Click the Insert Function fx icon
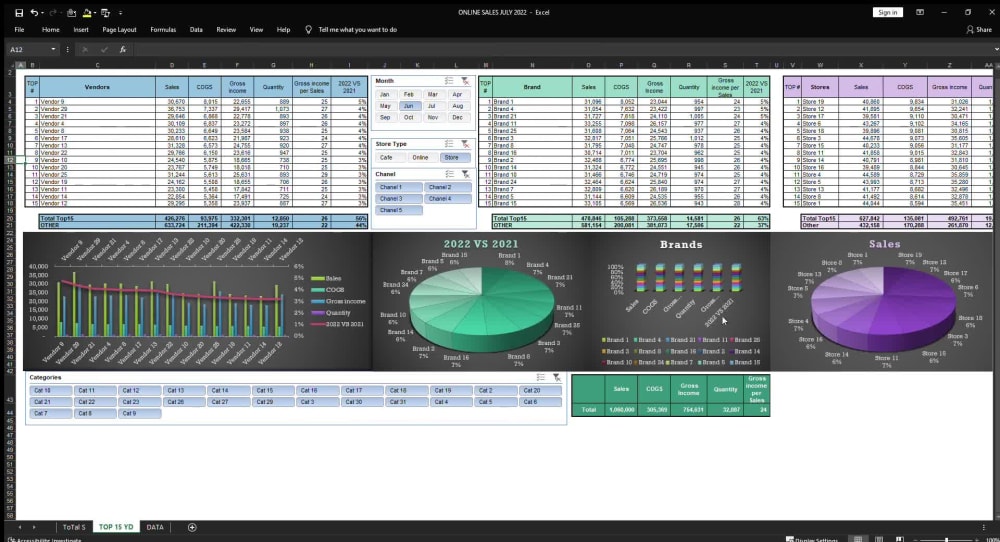Image resolution: width=1000 pixels, height=542 pixels. tap(122, 49)
